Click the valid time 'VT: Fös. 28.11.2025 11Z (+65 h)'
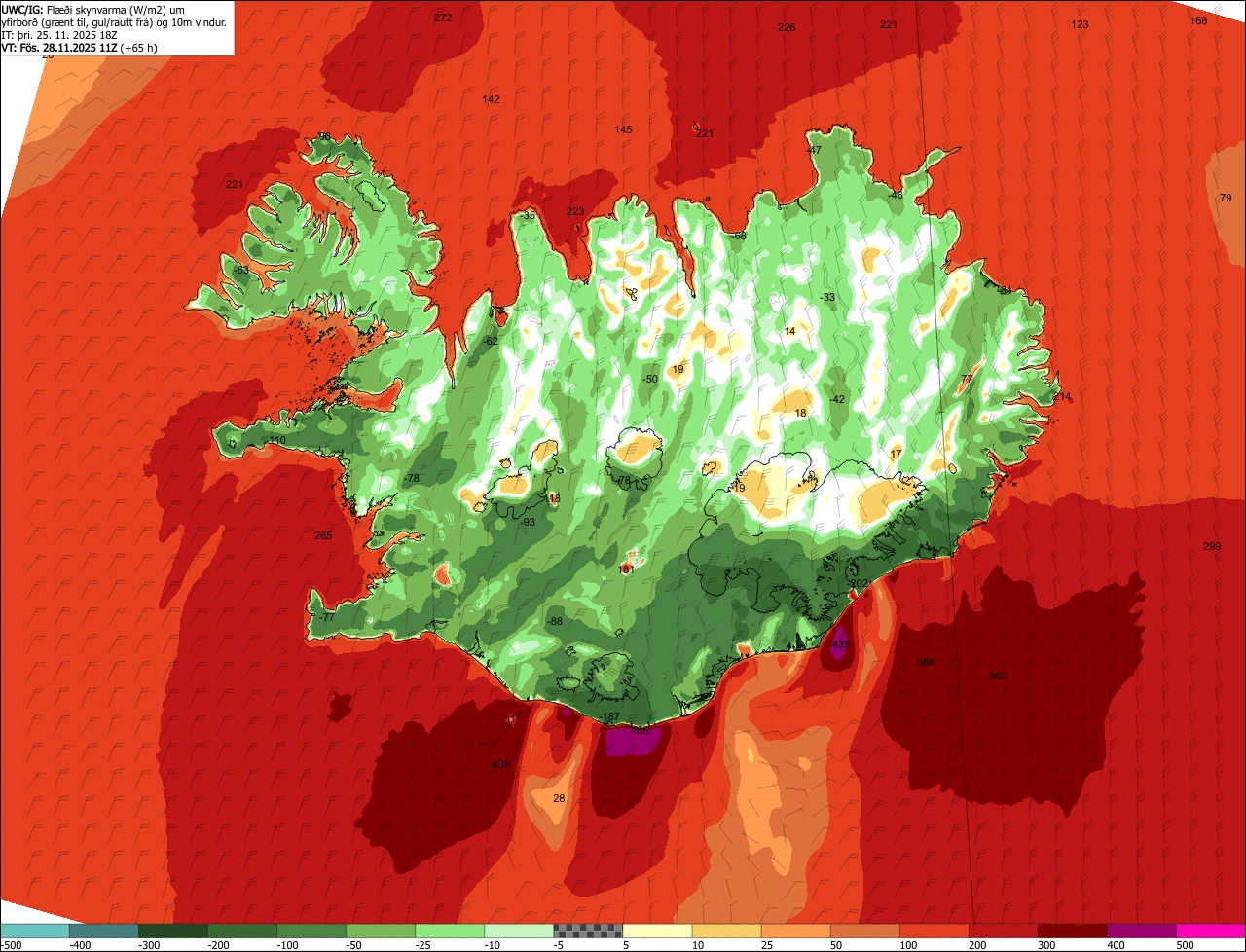This screenshot has width=1246, height=952. click(x=80, y=47)
